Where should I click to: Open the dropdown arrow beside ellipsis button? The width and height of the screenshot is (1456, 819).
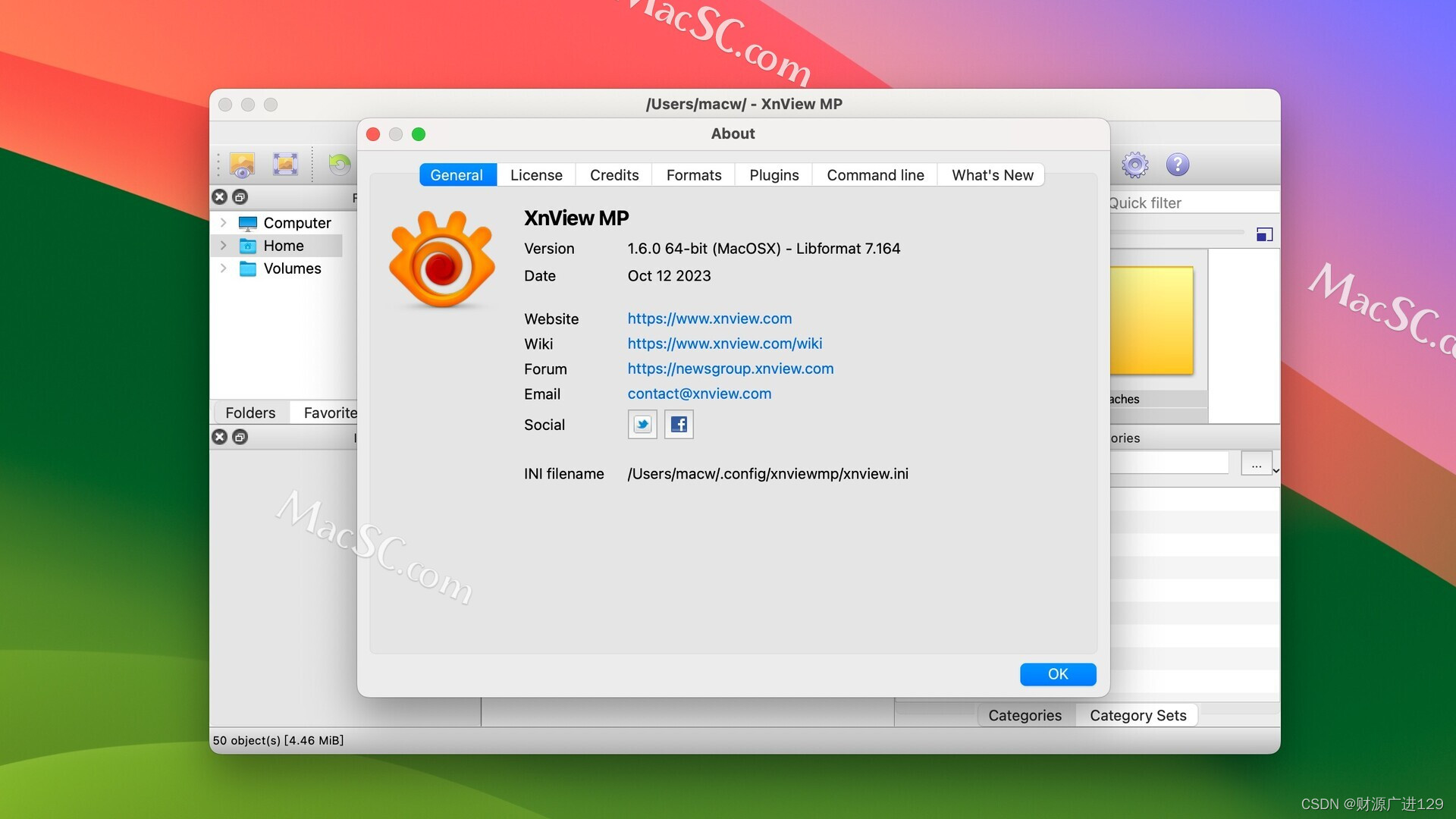pyautogui.click(x=1276, y=471)
